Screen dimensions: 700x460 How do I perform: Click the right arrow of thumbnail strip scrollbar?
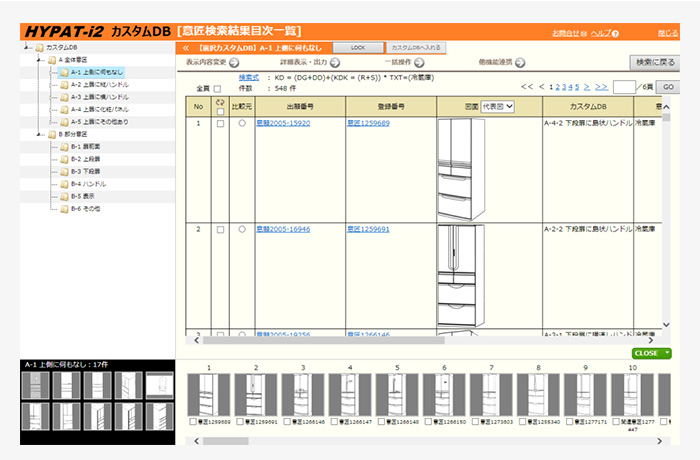pos(659,441)
